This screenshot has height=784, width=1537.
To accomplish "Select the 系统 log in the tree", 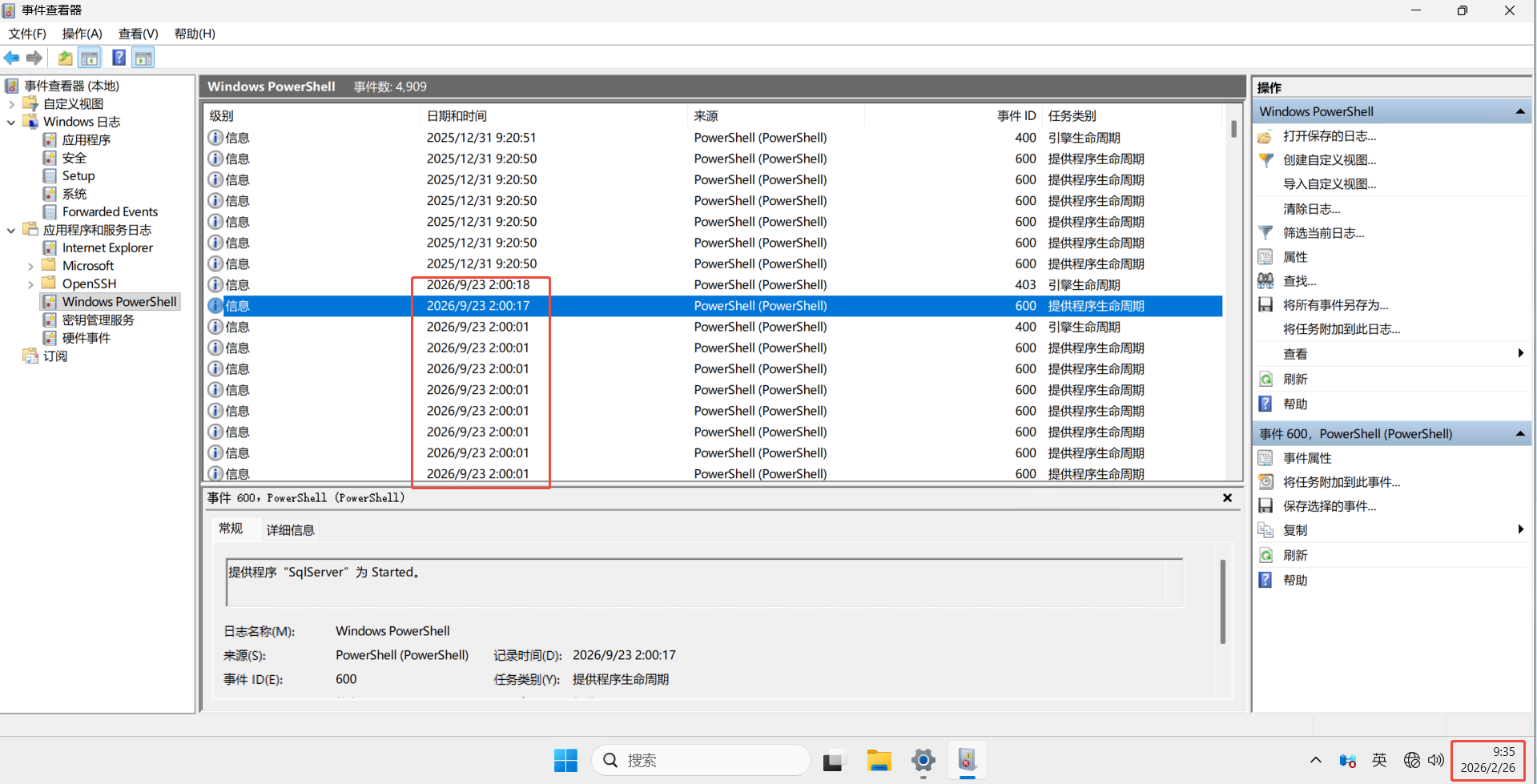I will click(74, 195).
